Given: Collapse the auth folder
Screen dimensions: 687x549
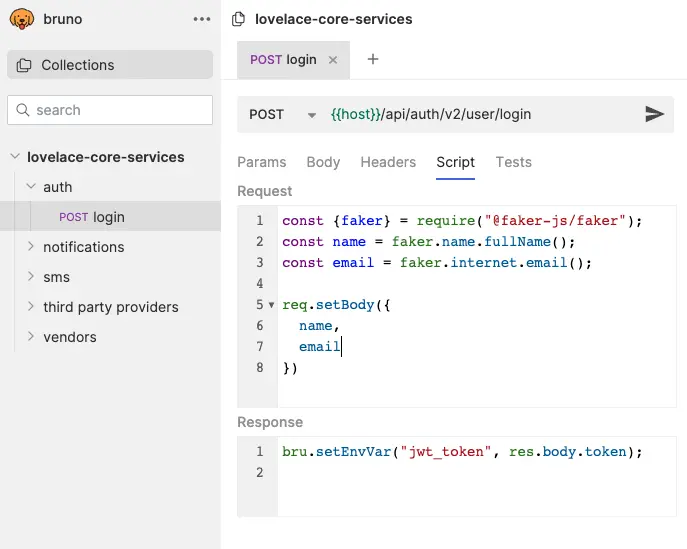Looking at the screenshot, I should click(x=31, y=186).
